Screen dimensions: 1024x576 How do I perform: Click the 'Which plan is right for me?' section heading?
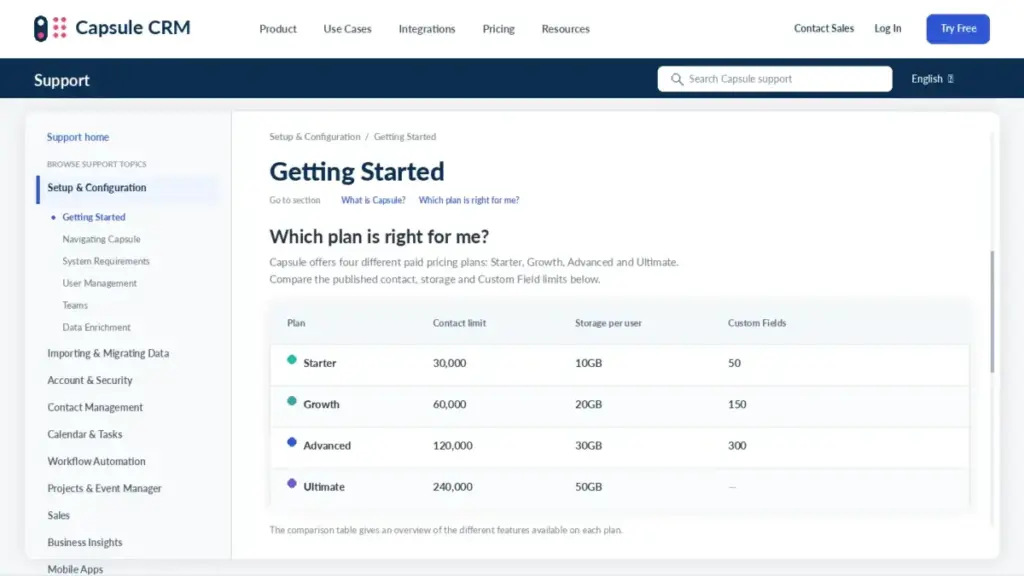pos(379,236)
